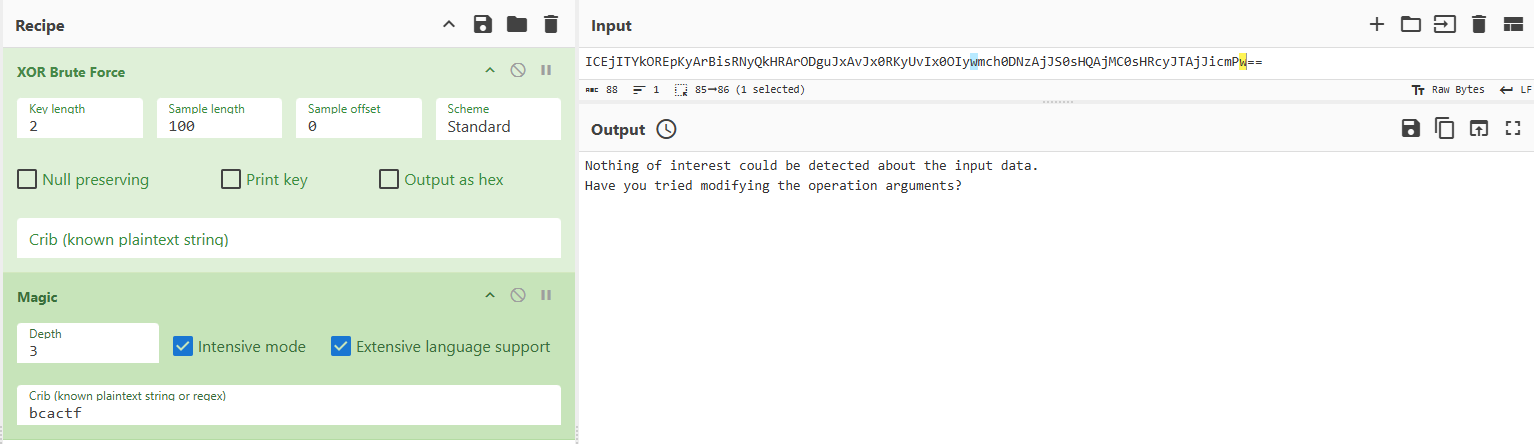Open the LF line ending menu
The width and height of the screenshot is (1534, 444).
(1515, 89)
